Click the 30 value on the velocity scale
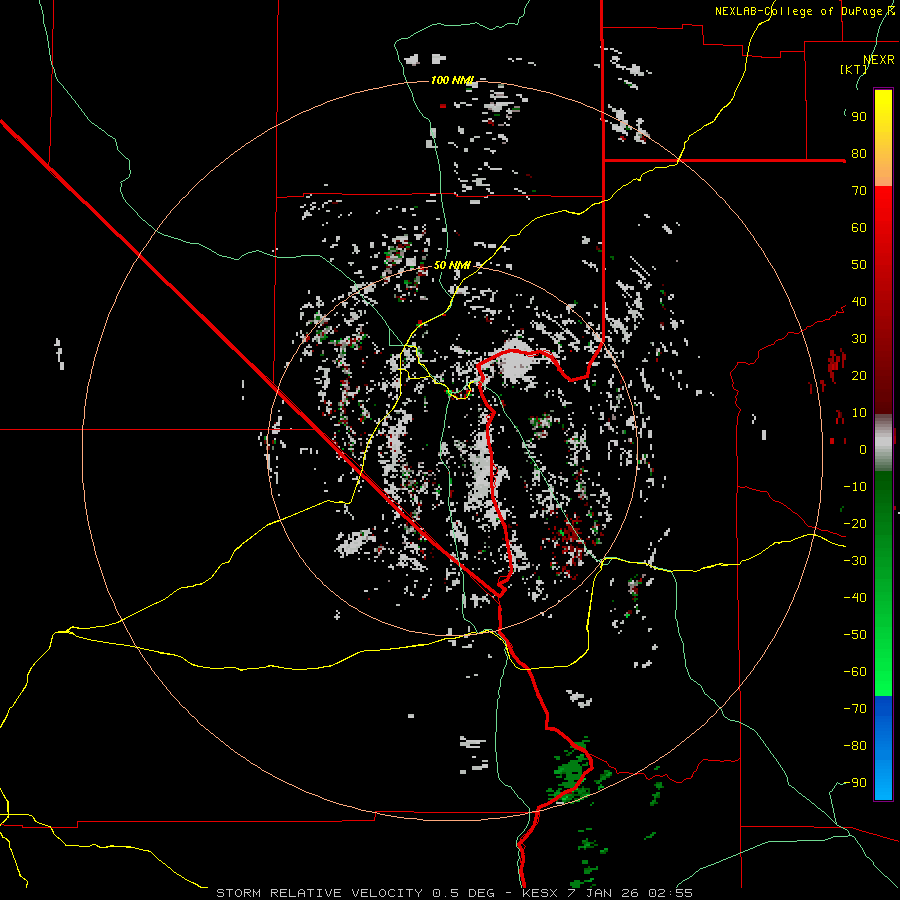The height and width of the screenshot is (900, 900). [x=859, y=339]
